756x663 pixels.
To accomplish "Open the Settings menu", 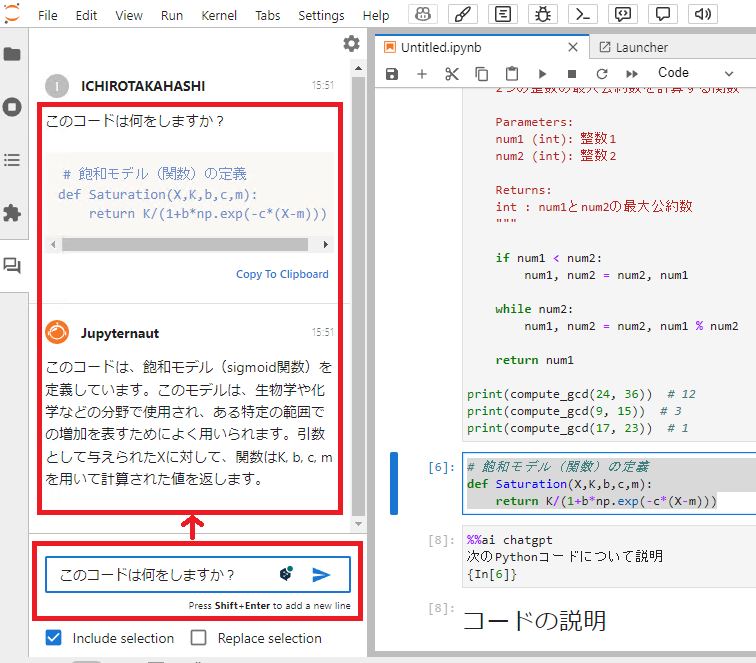I will click(x=321, y=16).
